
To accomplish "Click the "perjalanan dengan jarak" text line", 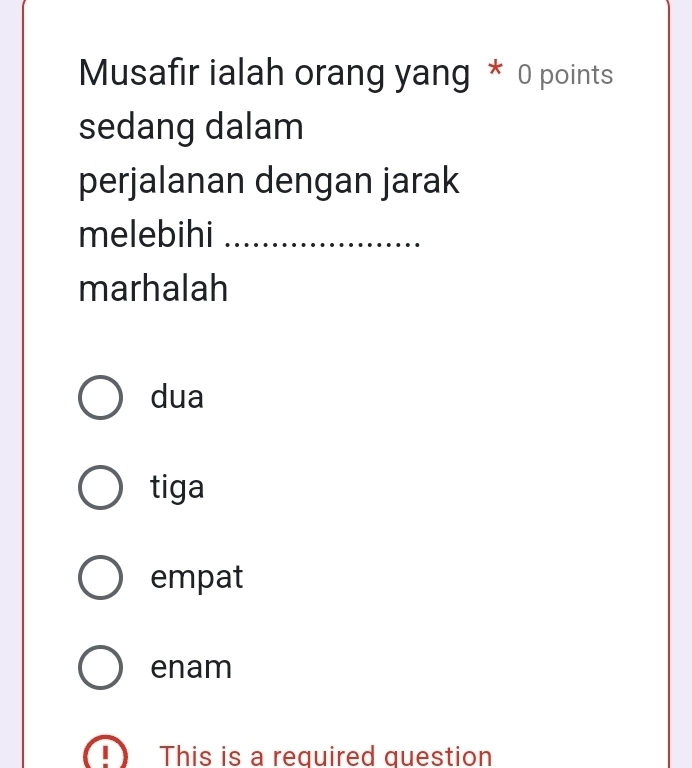I will click(269, 182).
